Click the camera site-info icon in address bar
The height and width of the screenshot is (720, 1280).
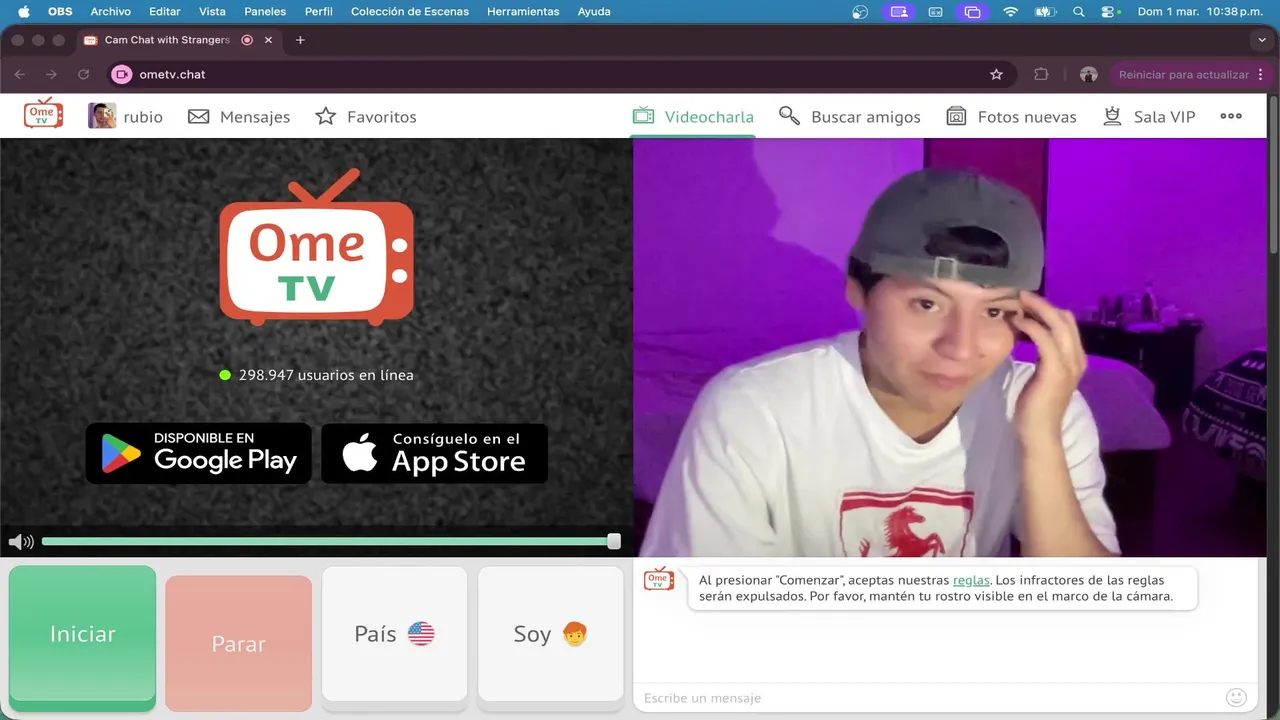pos(122,74)
